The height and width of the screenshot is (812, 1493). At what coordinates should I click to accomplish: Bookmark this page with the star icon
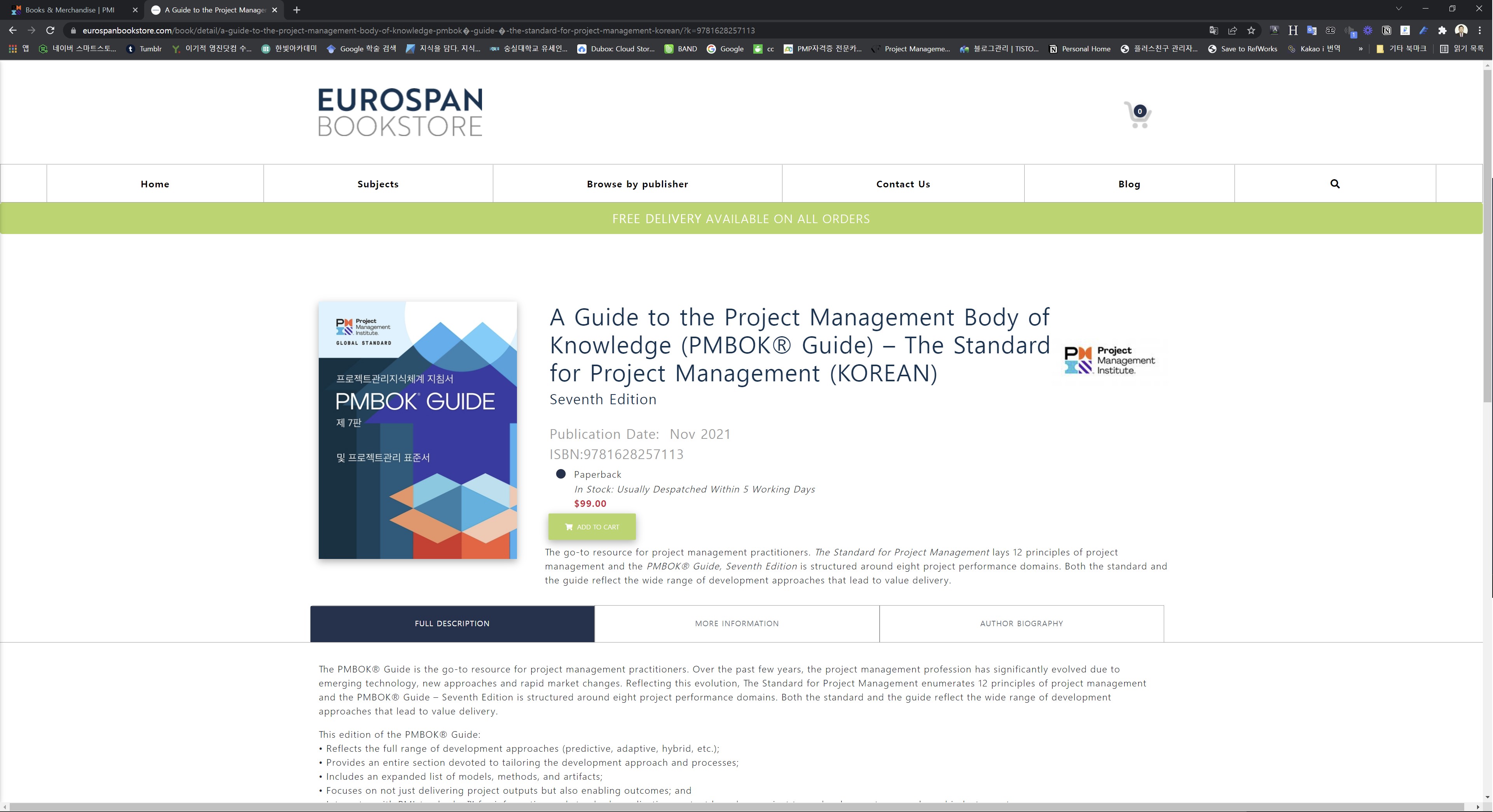tap(1251, 31)
